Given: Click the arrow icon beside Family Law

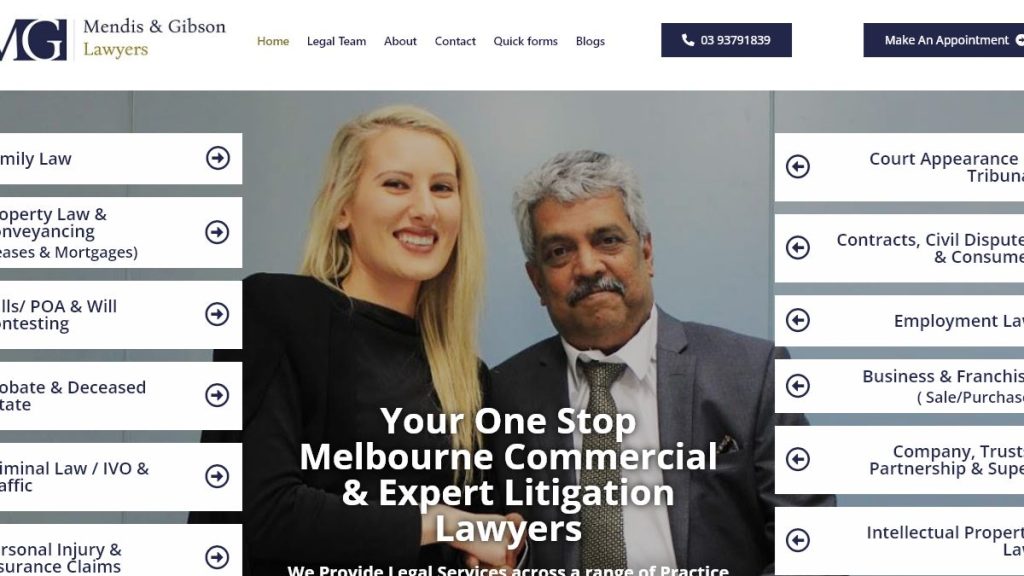Looking at the screenshot, I should pos(217,158).
